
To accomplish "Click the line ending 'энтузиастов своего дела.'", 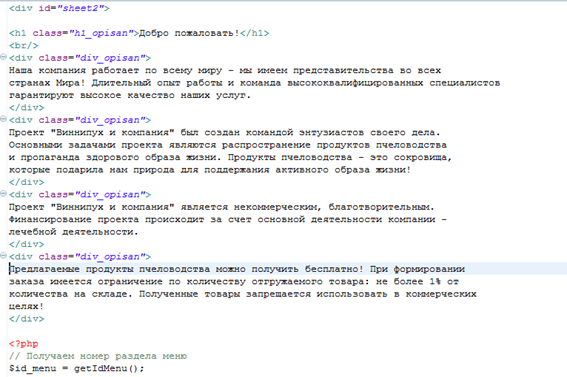I will click(225, 133).
